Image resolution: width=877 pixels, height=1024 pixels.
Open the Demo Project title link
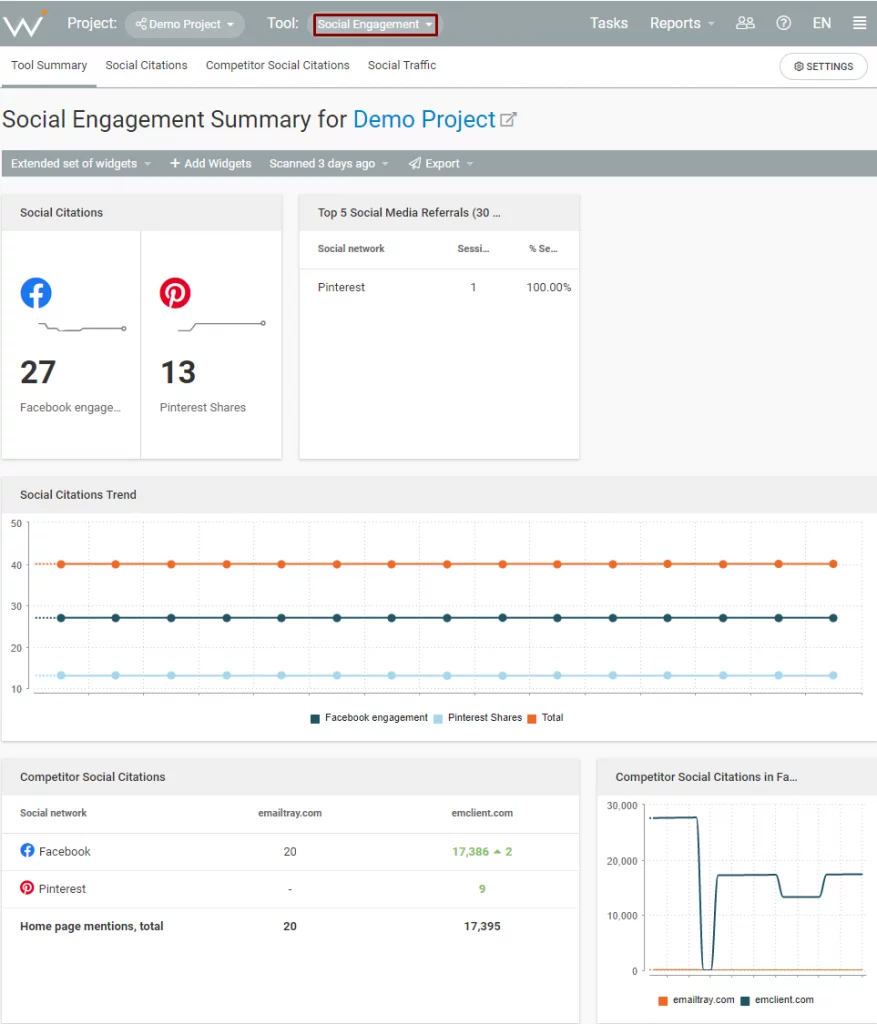[424, 120]
